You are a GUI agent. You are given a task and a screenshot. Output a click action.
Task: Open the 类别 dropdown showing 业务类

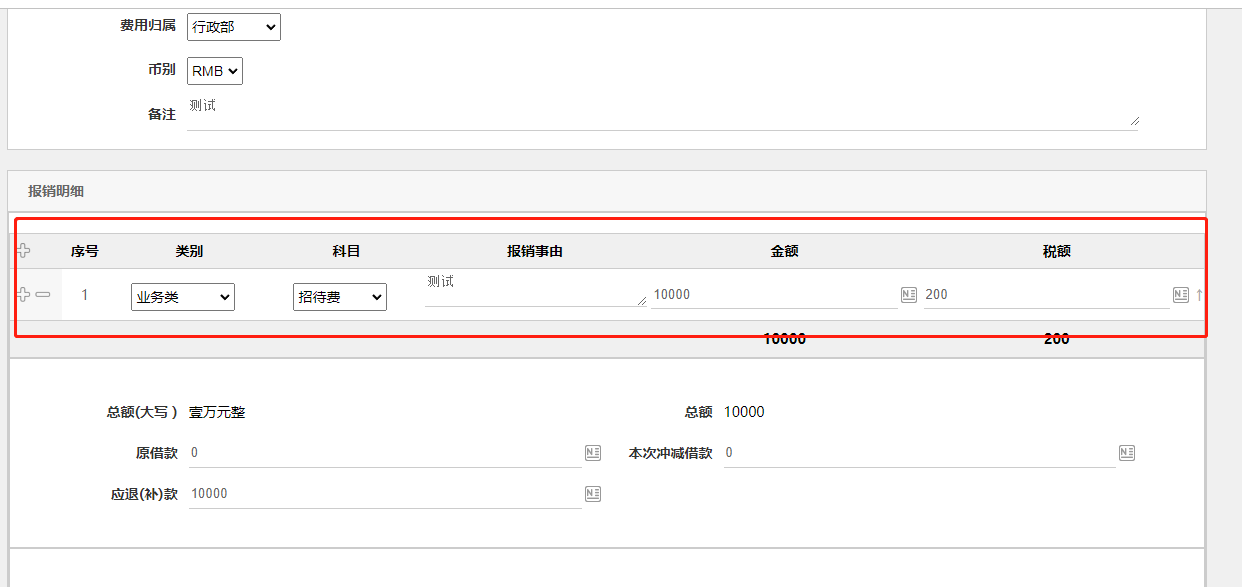tap(183, 297)
